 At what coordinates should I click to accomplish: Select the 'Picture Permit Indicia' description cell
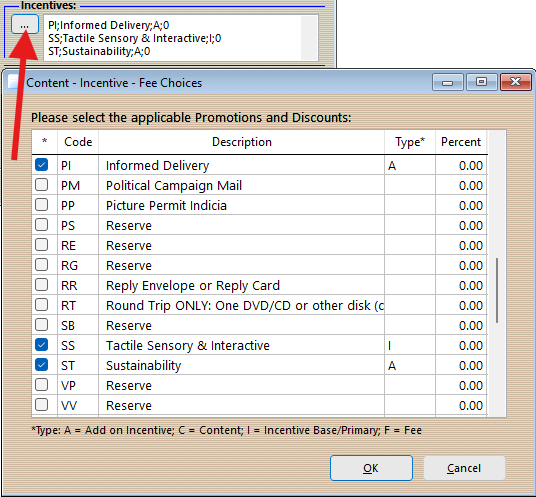point(242,205)
